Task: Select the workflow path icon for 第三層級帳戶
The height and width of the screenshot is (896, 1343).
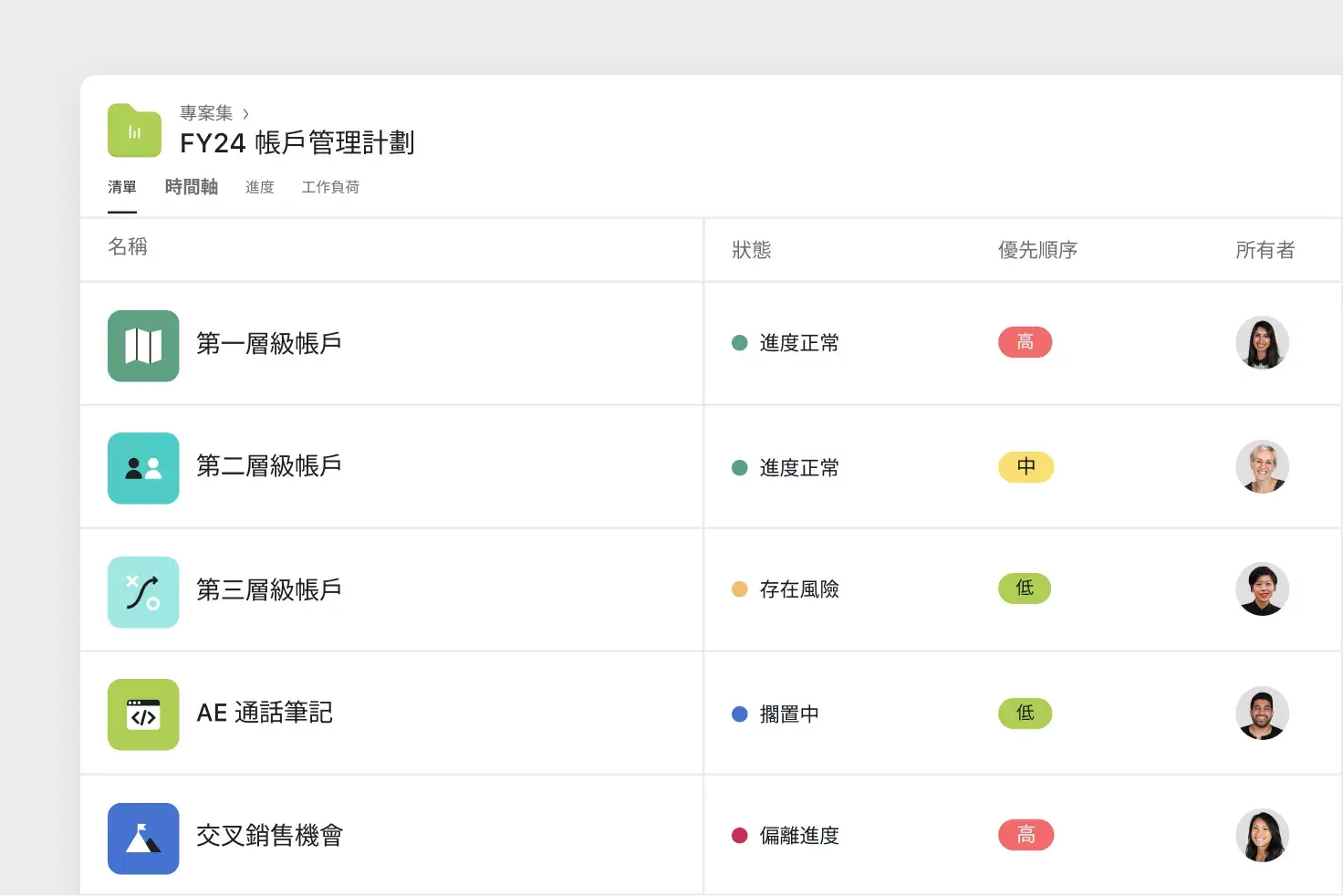Action: (x=143, y=591)
